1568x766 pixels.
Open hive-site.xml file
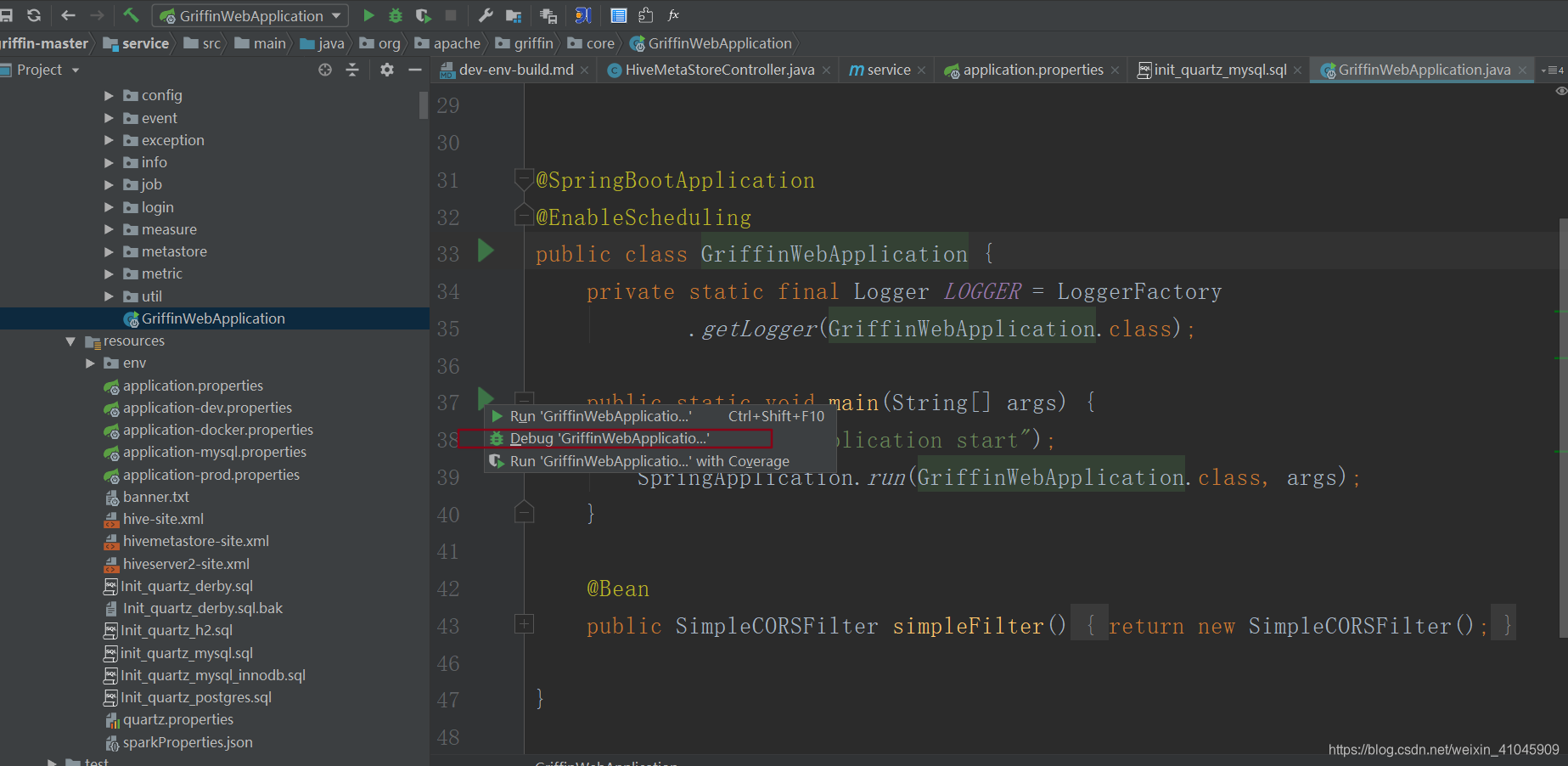tap(163, 519)
